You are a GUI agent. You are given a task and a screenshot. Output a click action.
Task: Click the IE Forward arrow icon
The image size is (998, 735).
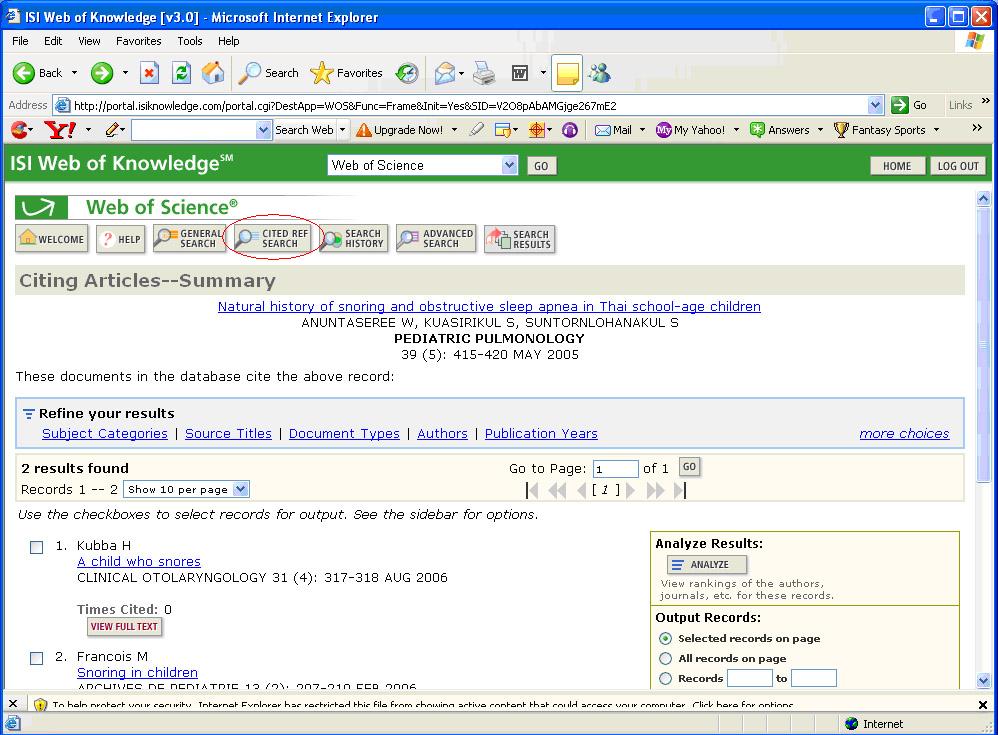point(101,73)
